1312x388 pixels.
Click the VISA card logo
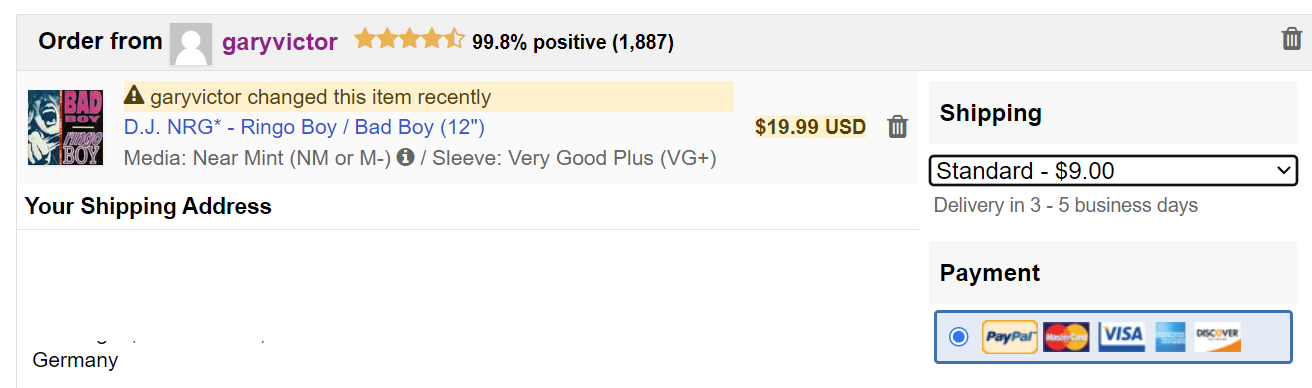point(1121,337)
